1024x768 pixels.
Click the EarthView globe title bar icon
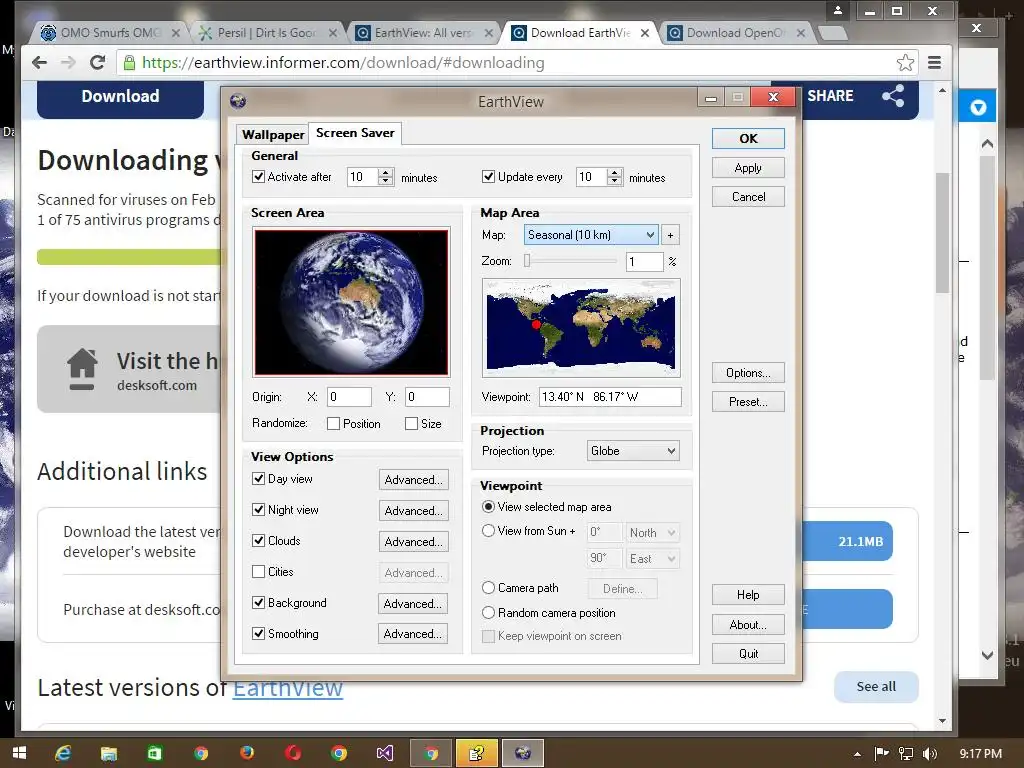tap(238, 101)
